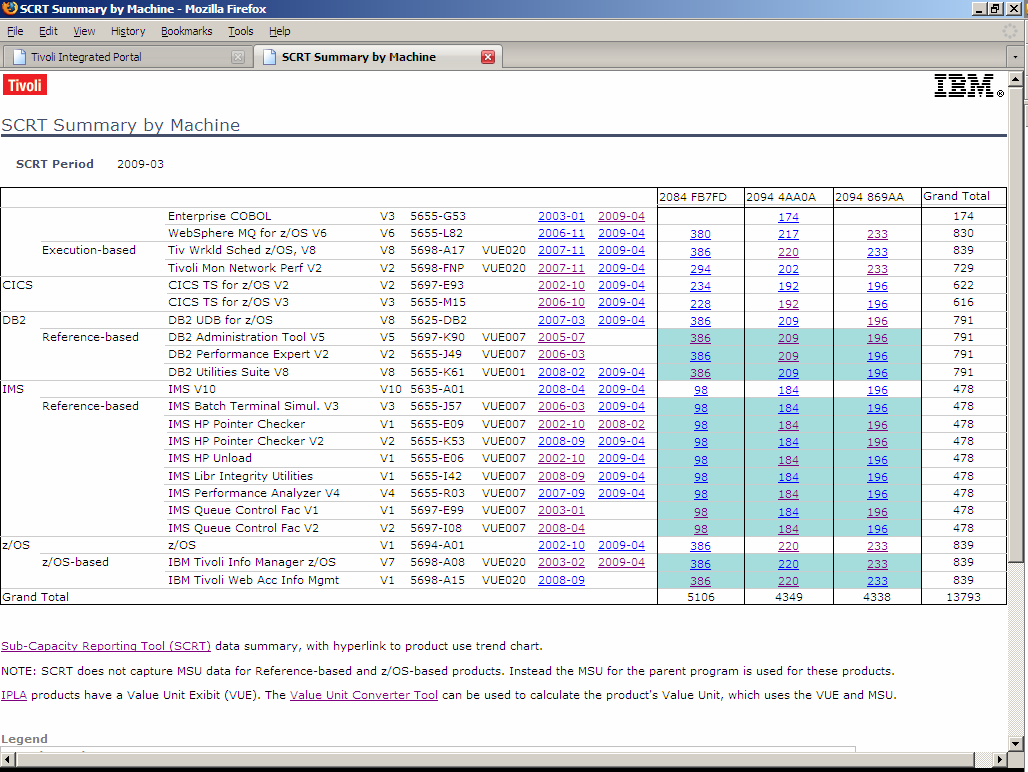Open WebSphere MQ 2006-11 date link
This screenshot has height=772, width=1028.
coord(561,233)
